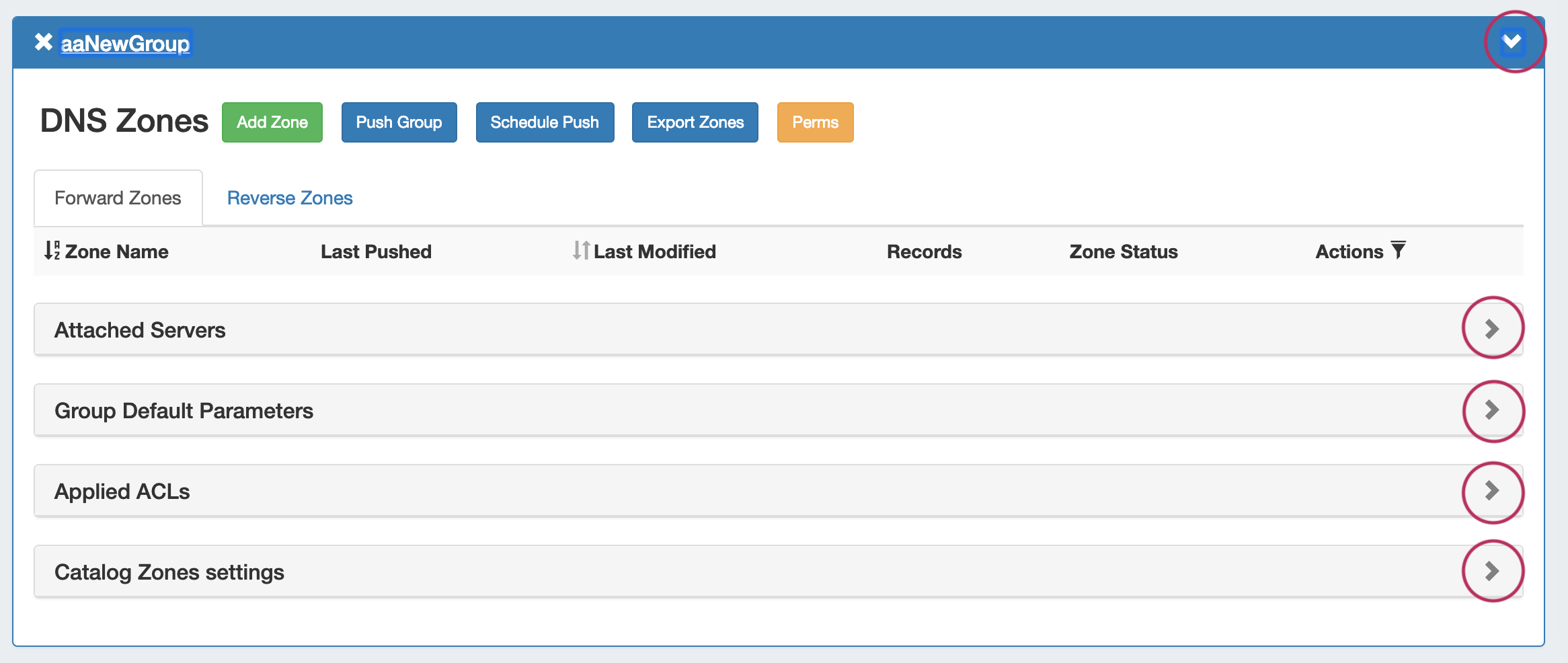The image size is (1568, 663).
Task: Open the orange Perms button
Action: (815, 122)
